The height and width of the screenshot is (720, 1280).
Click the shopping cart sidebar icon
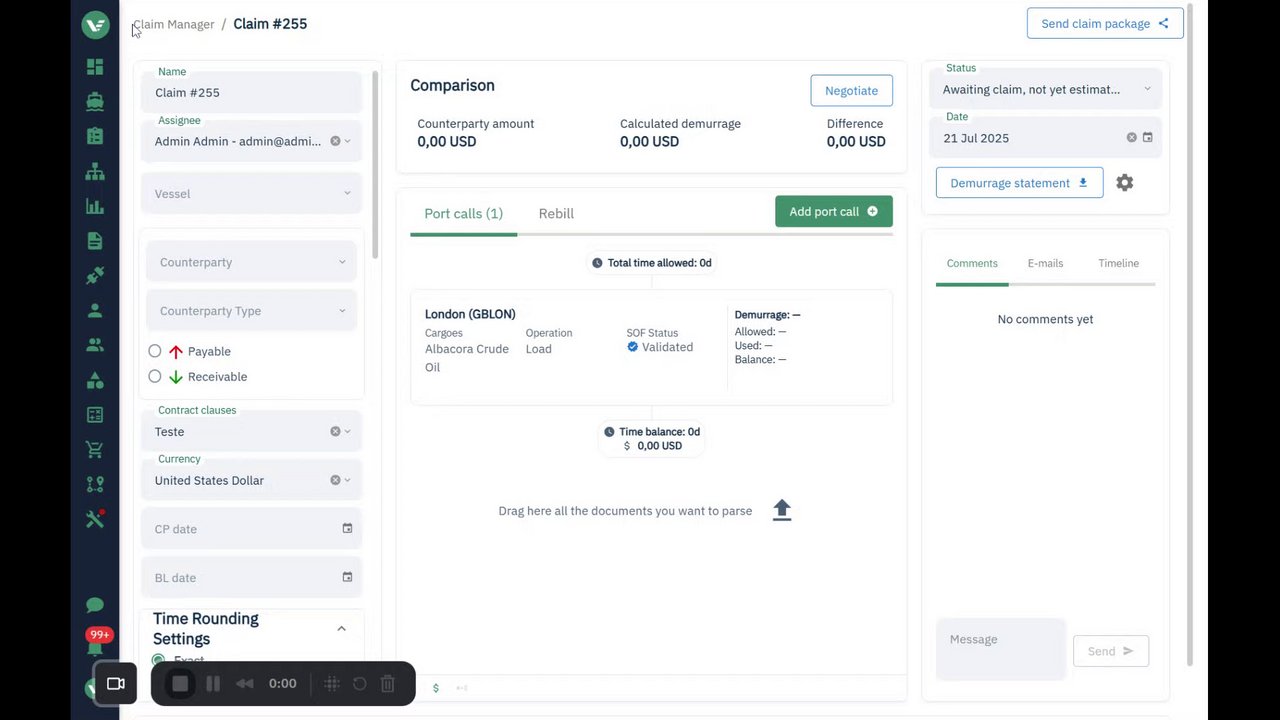95,450
